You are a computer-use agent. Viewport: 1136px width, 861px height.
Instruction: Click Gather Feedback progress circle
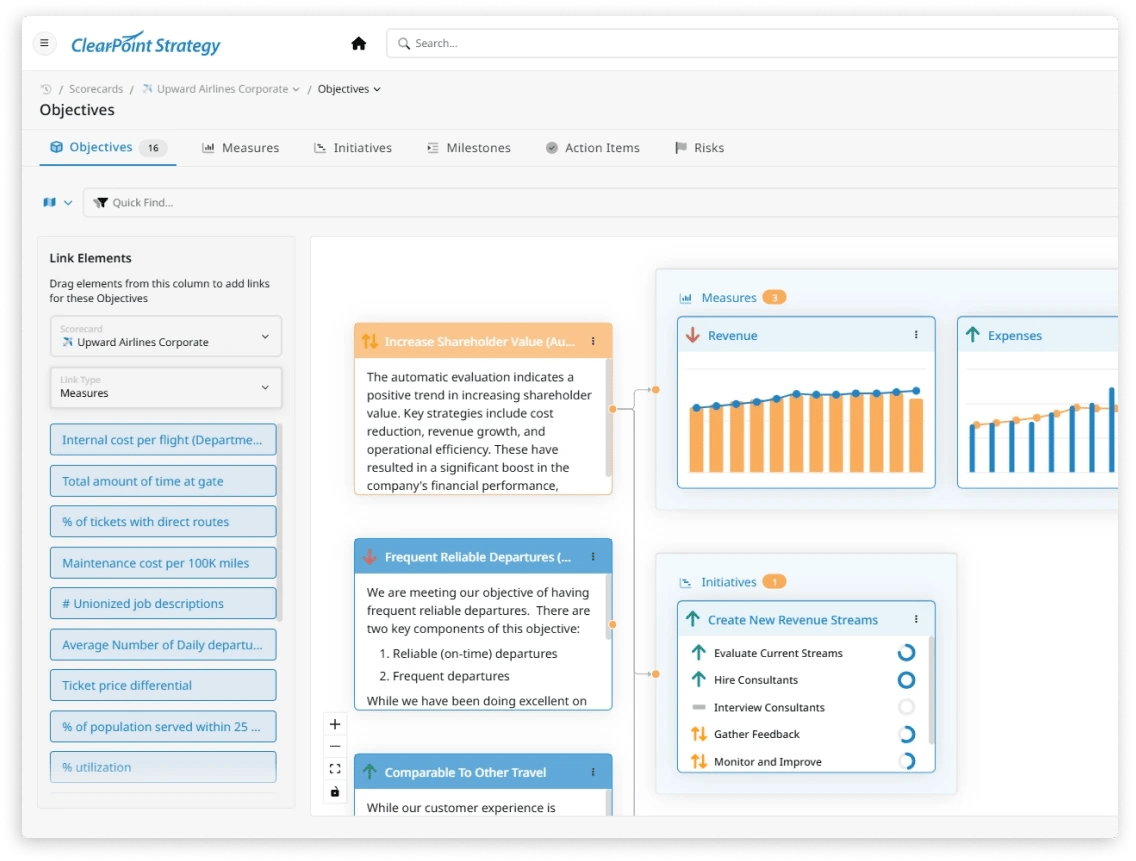click(906, 734)
